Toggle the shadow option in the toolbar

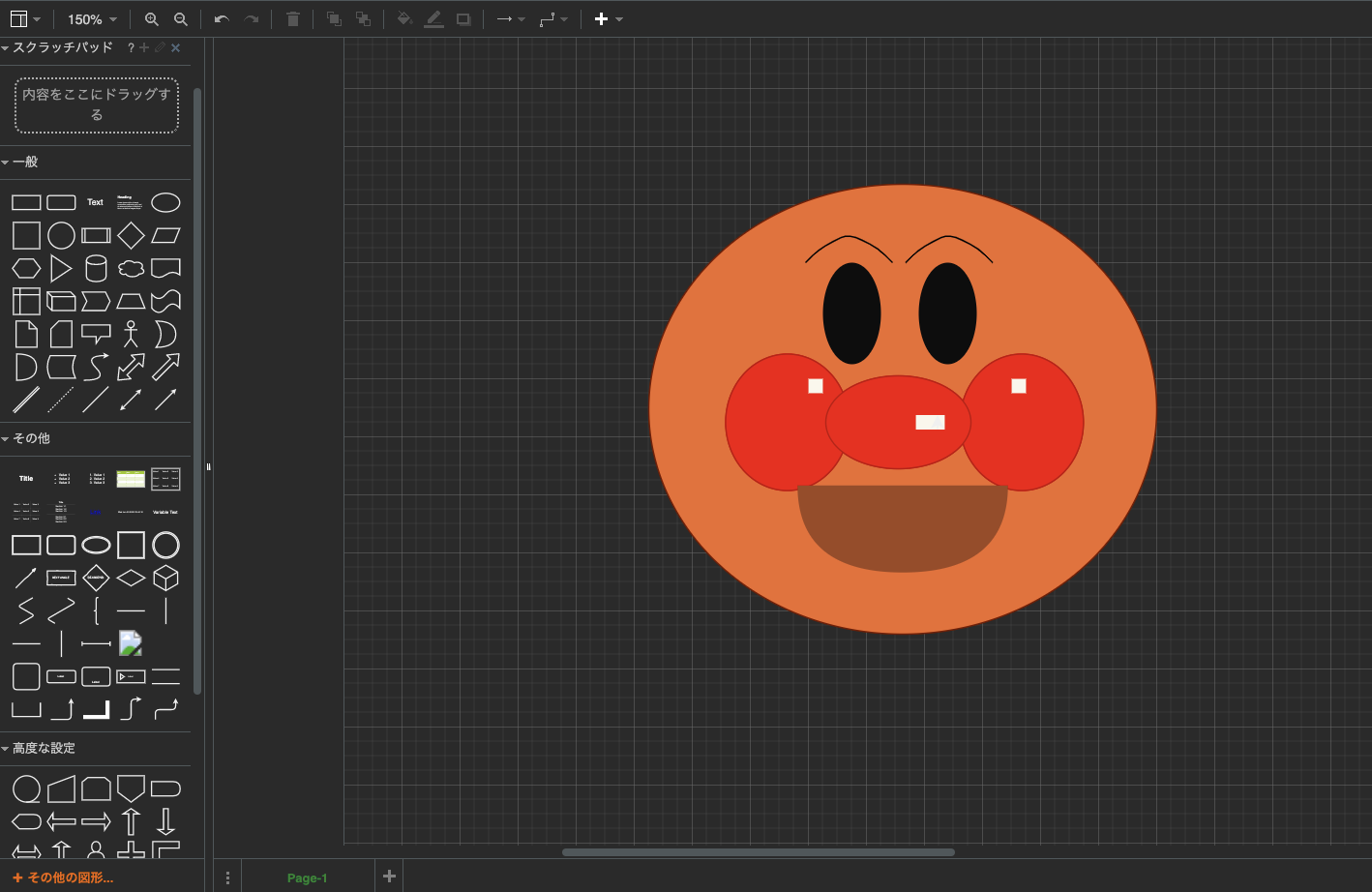pos(463,19)
